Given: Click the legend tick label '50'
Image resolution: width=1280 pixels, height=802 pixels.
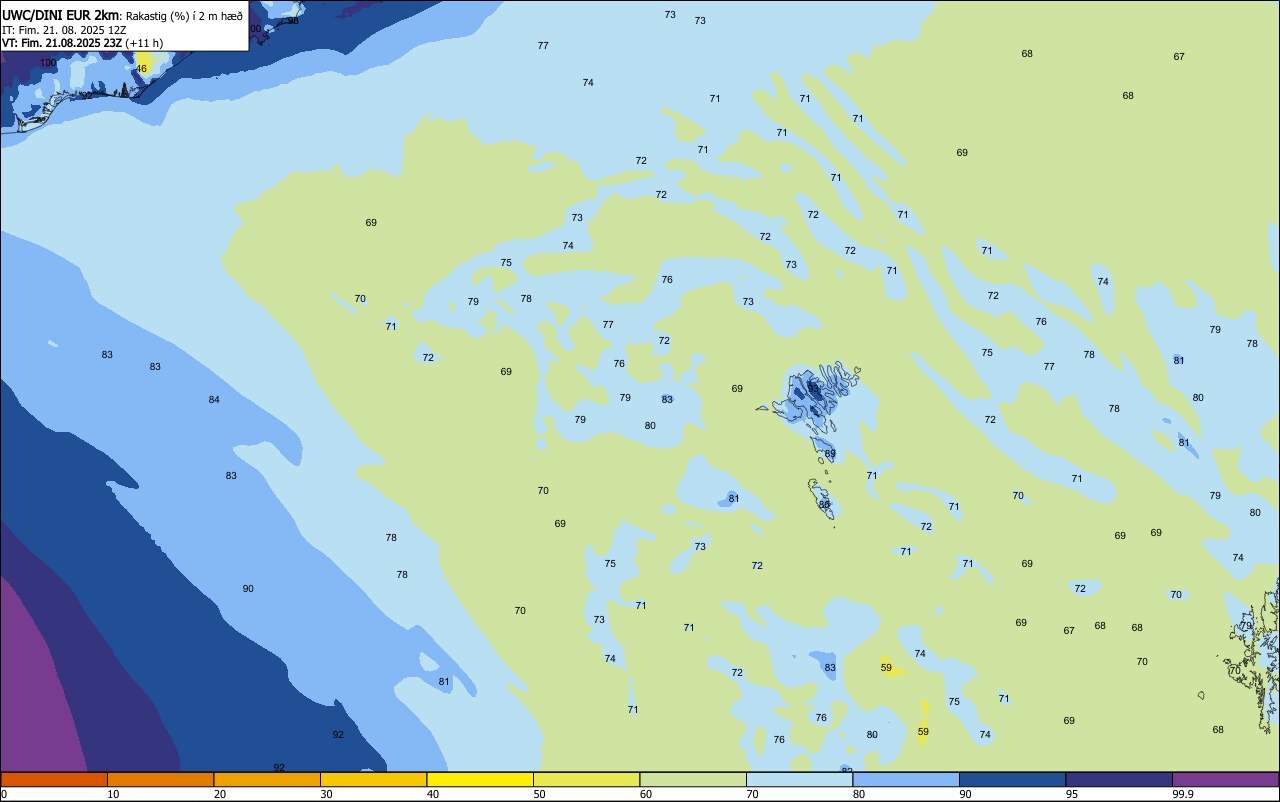Looking at the screenshot, I should tap(539, 794).
